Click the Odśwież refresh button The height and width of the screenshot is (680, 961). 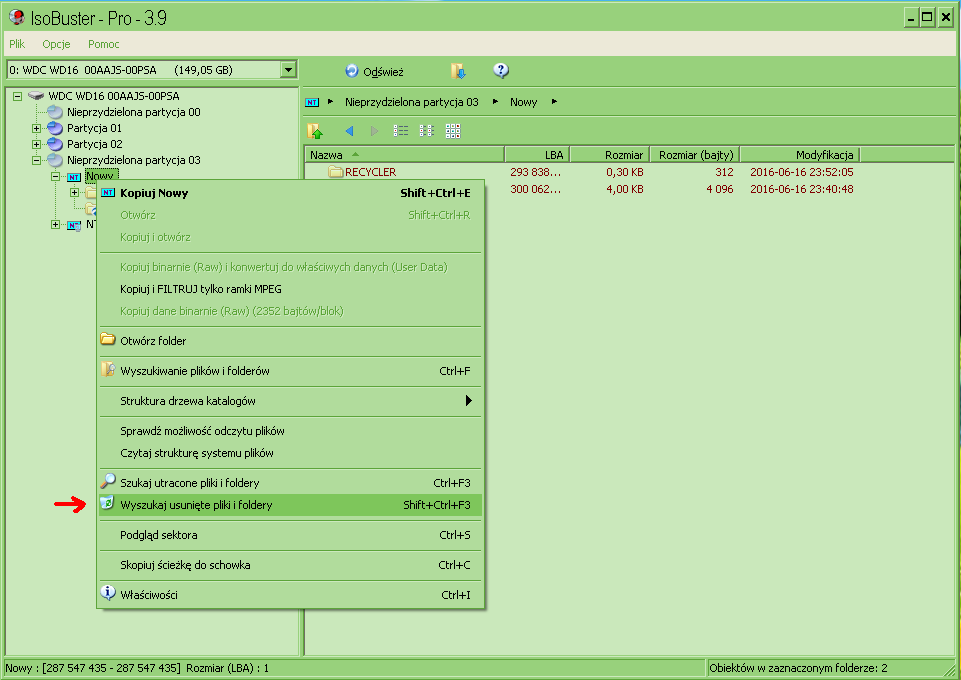[x=374, y=72]
